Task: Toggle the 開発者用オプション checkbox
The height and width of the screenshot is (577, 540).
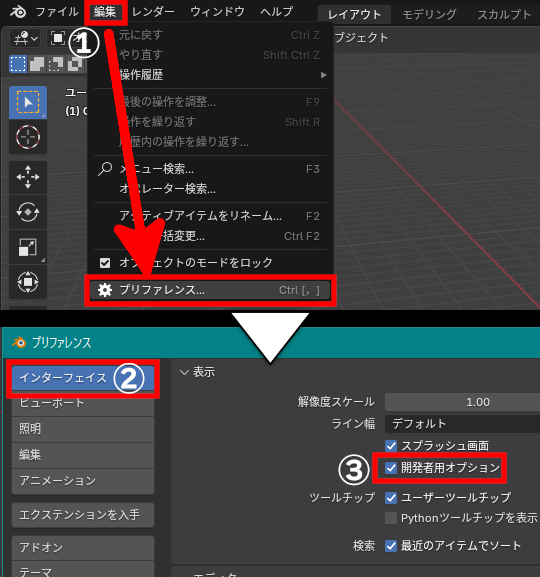Action: [391, 468]
